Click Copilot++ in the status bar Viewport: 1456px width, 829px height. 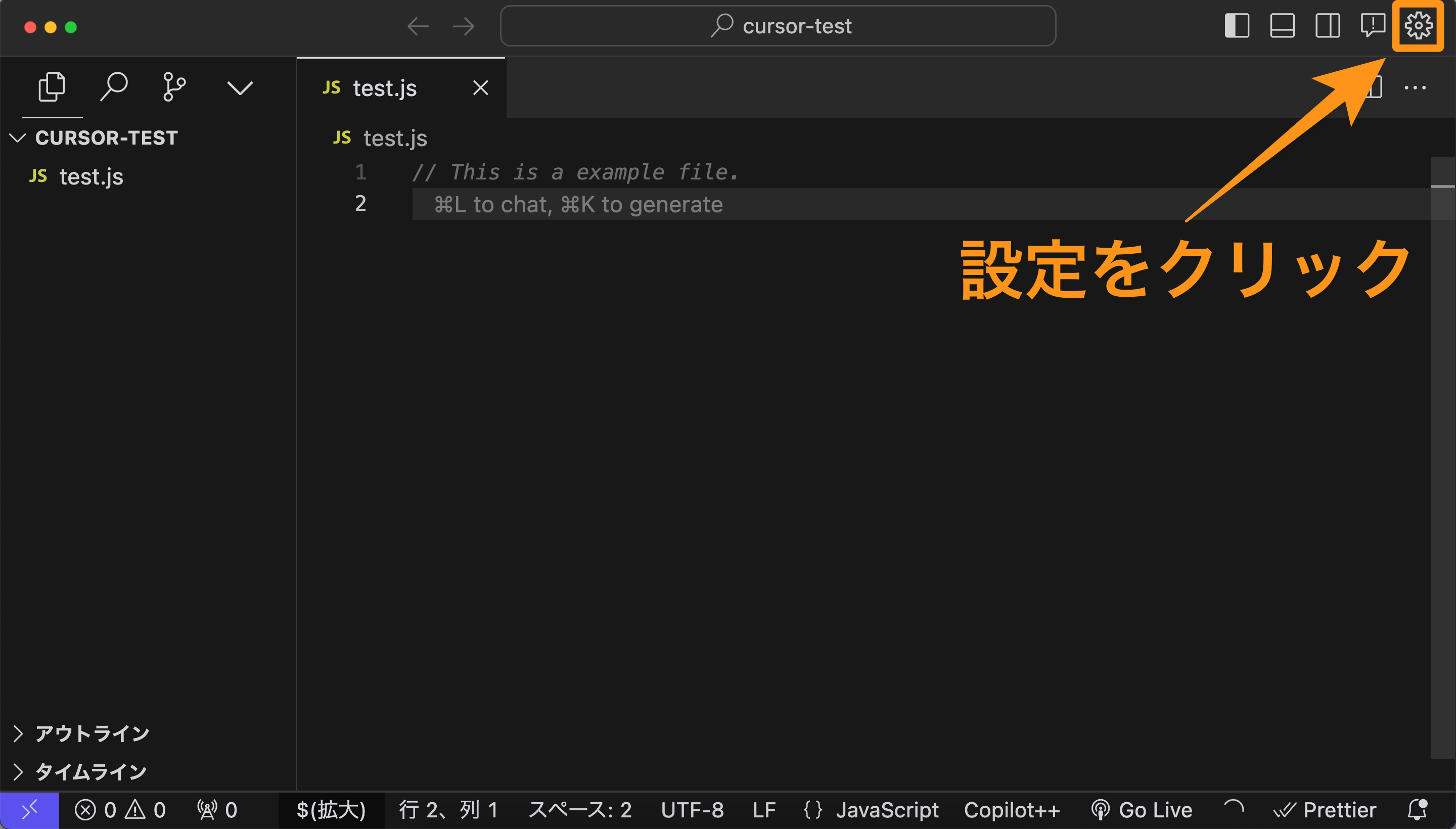pos(1012,809)
